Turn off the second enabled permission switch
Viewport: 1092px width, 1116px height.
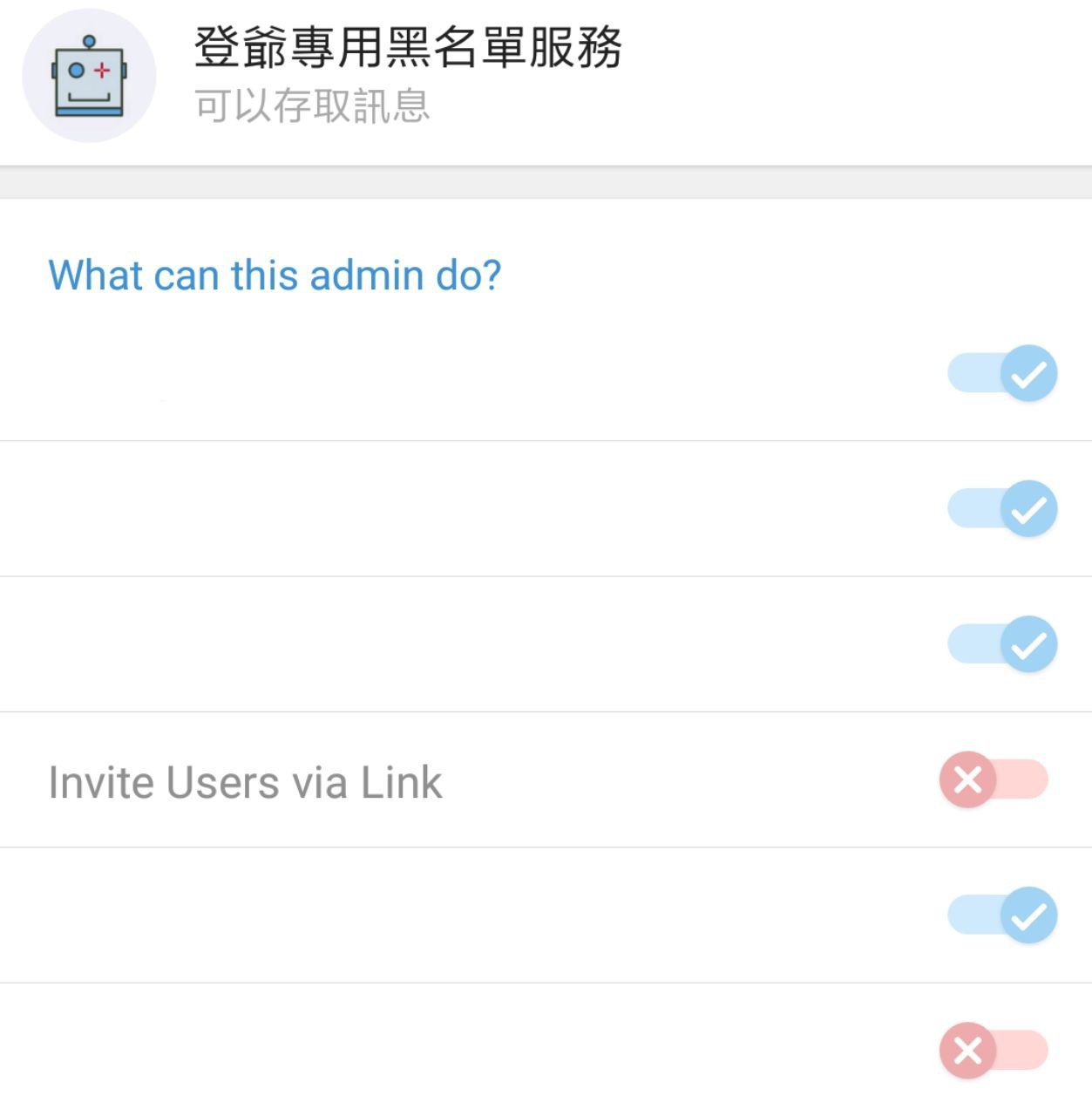(x=1002, y=508)
